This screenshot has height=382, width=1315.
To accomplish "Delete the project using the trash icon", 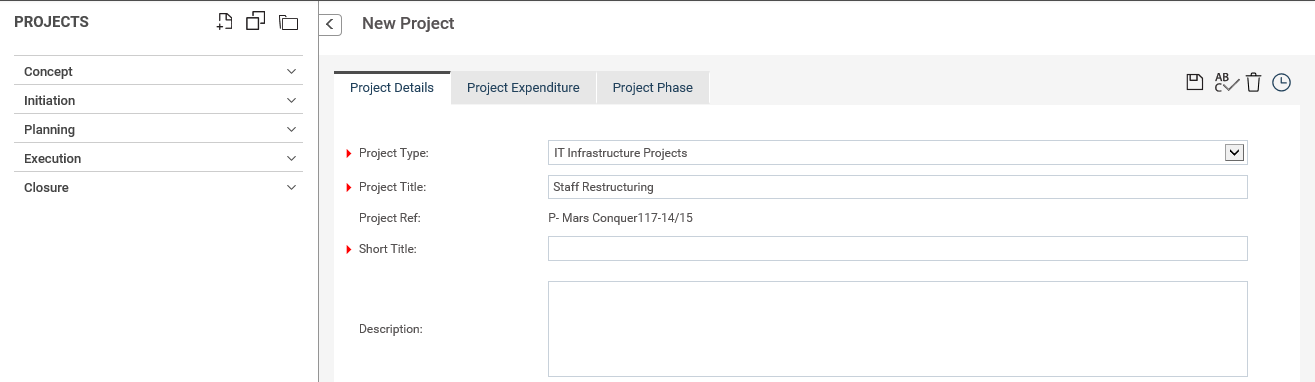I will [x=1253, y=83].
